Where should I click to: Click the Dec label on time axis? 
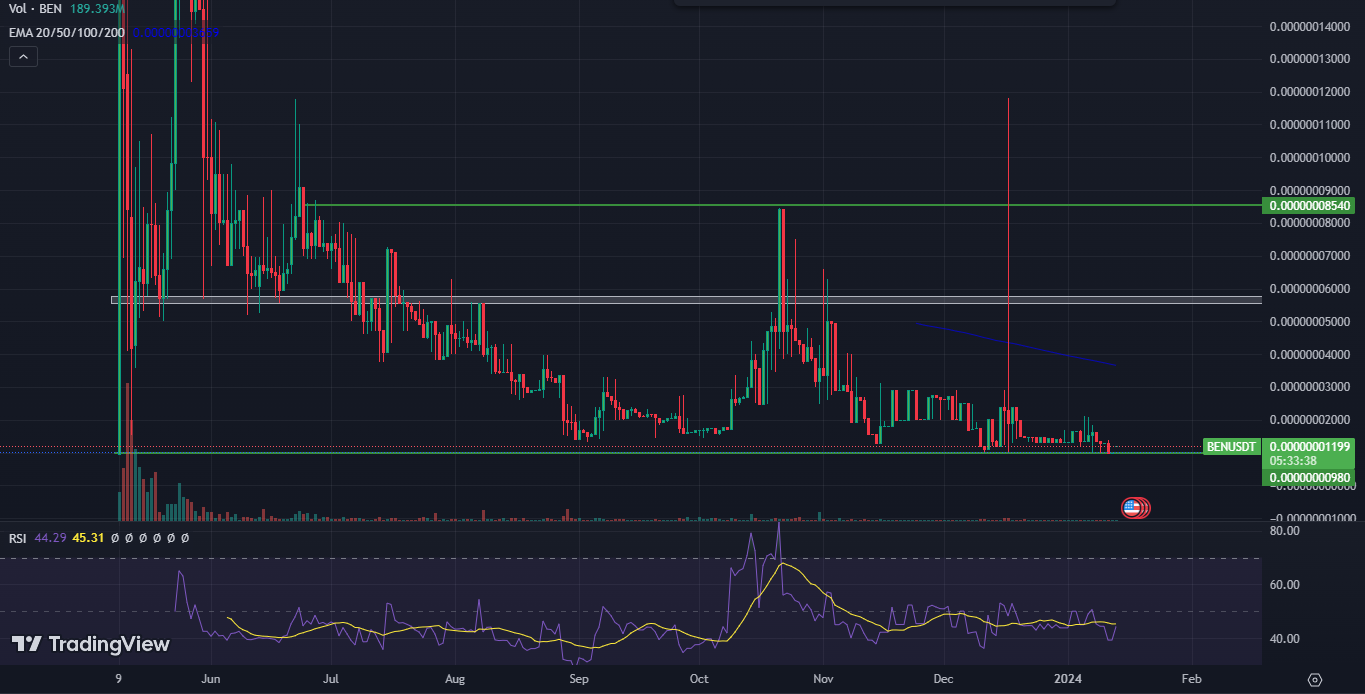[944, 678]
